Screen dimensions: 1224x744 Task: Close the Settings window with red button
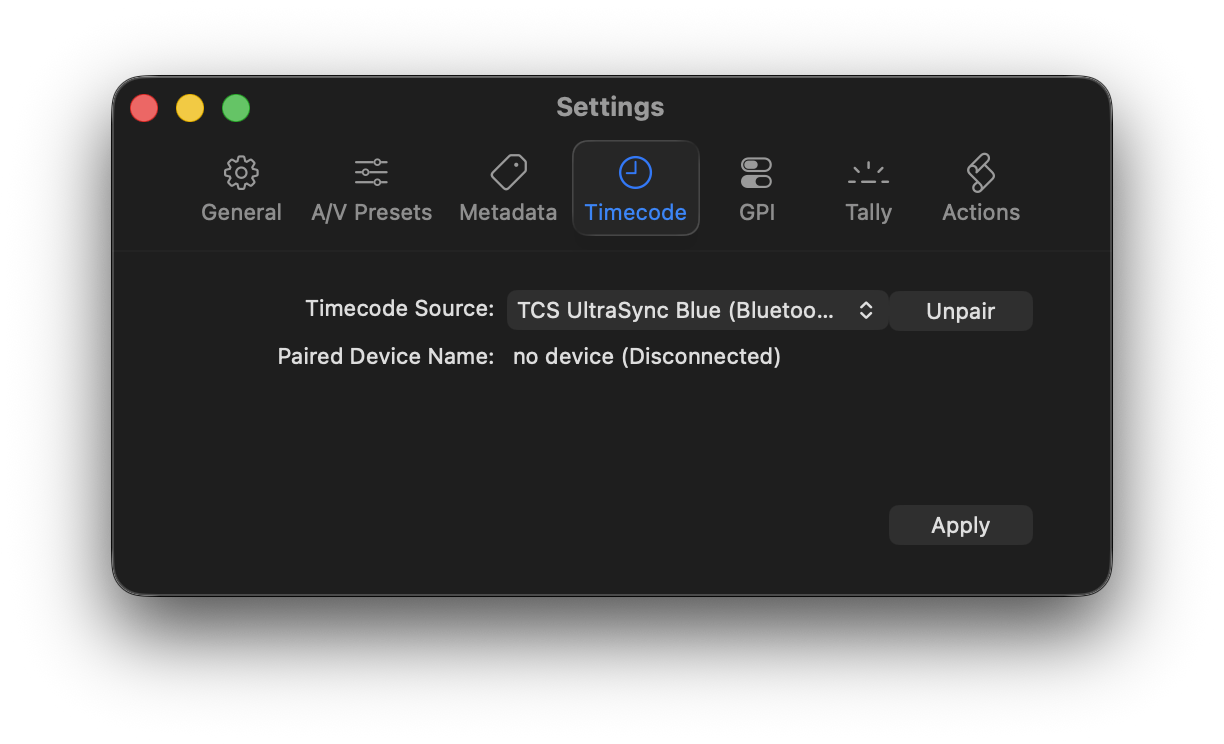pos(144,108)
